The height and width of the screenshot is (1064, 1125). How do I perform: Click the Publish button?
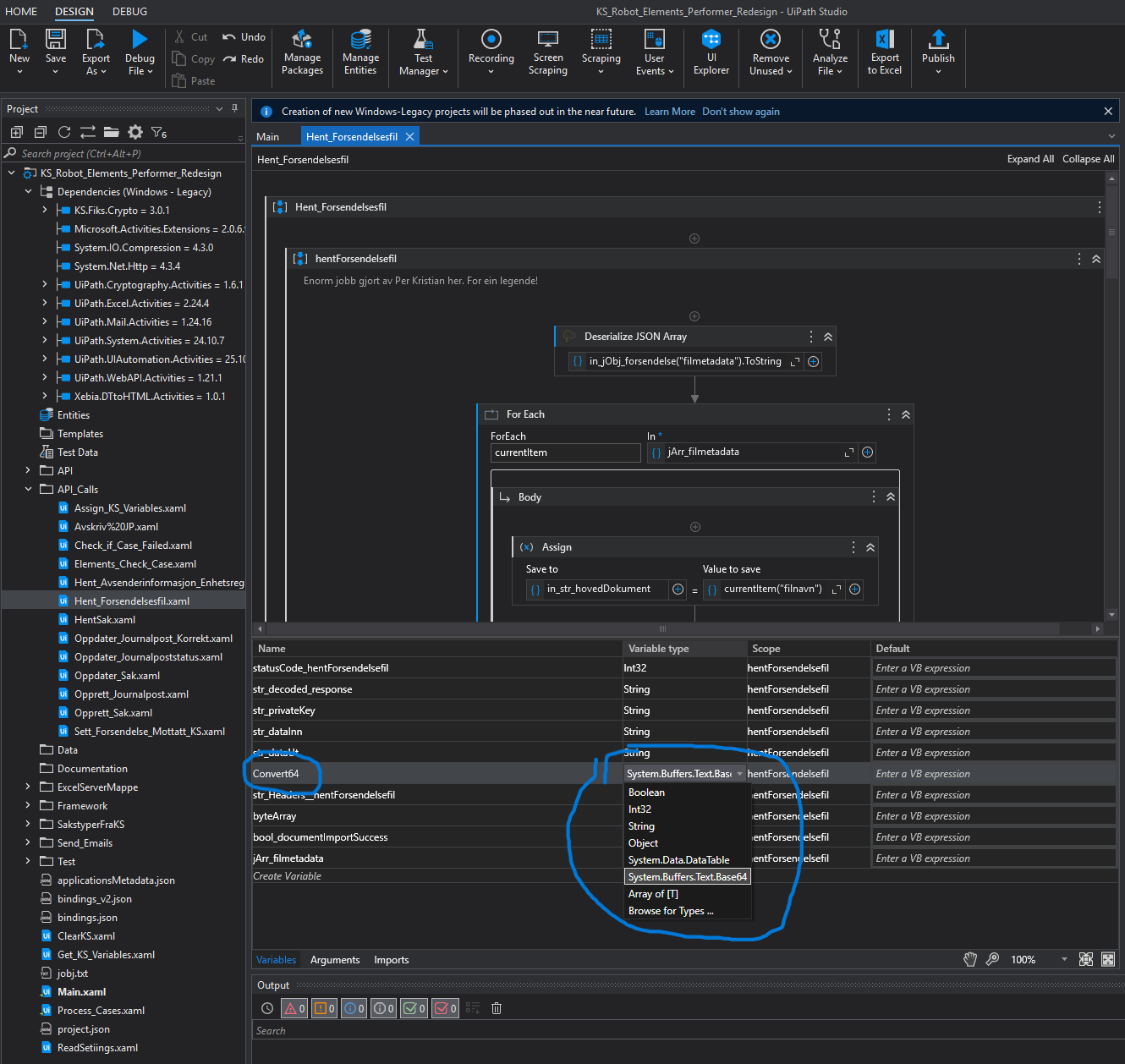pos(938,52)
